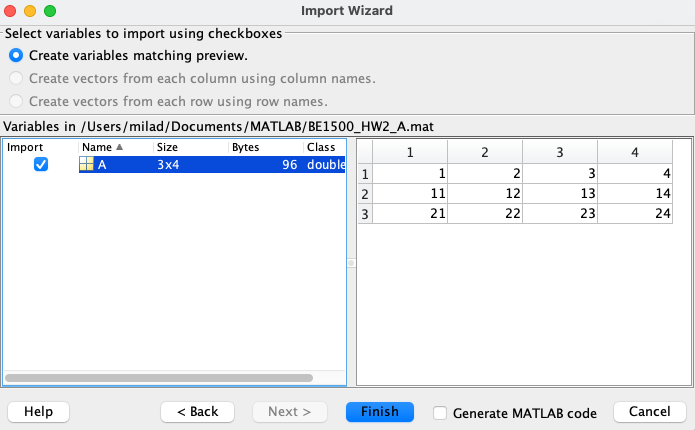The width and height of the screenshot is (695, 430).
Task: Click the matrix icon next to variable A
Action: pyautogui.click(x=86, y=164)
